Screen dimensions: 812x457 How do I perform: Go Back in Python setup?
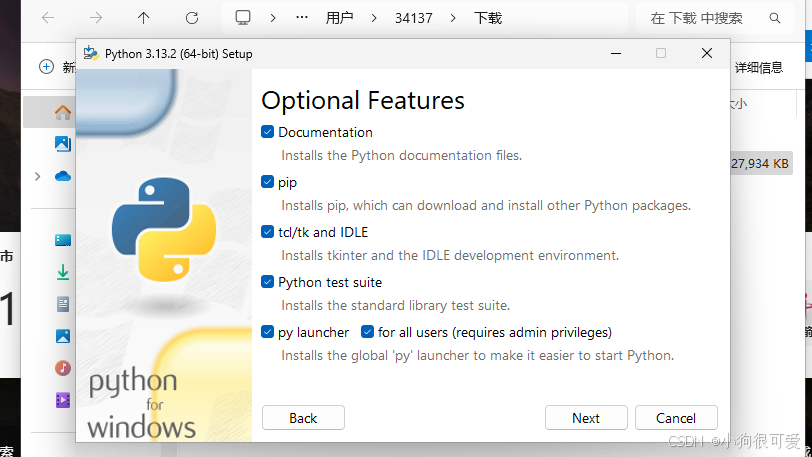pyautogui.click(x=303, y=418)
